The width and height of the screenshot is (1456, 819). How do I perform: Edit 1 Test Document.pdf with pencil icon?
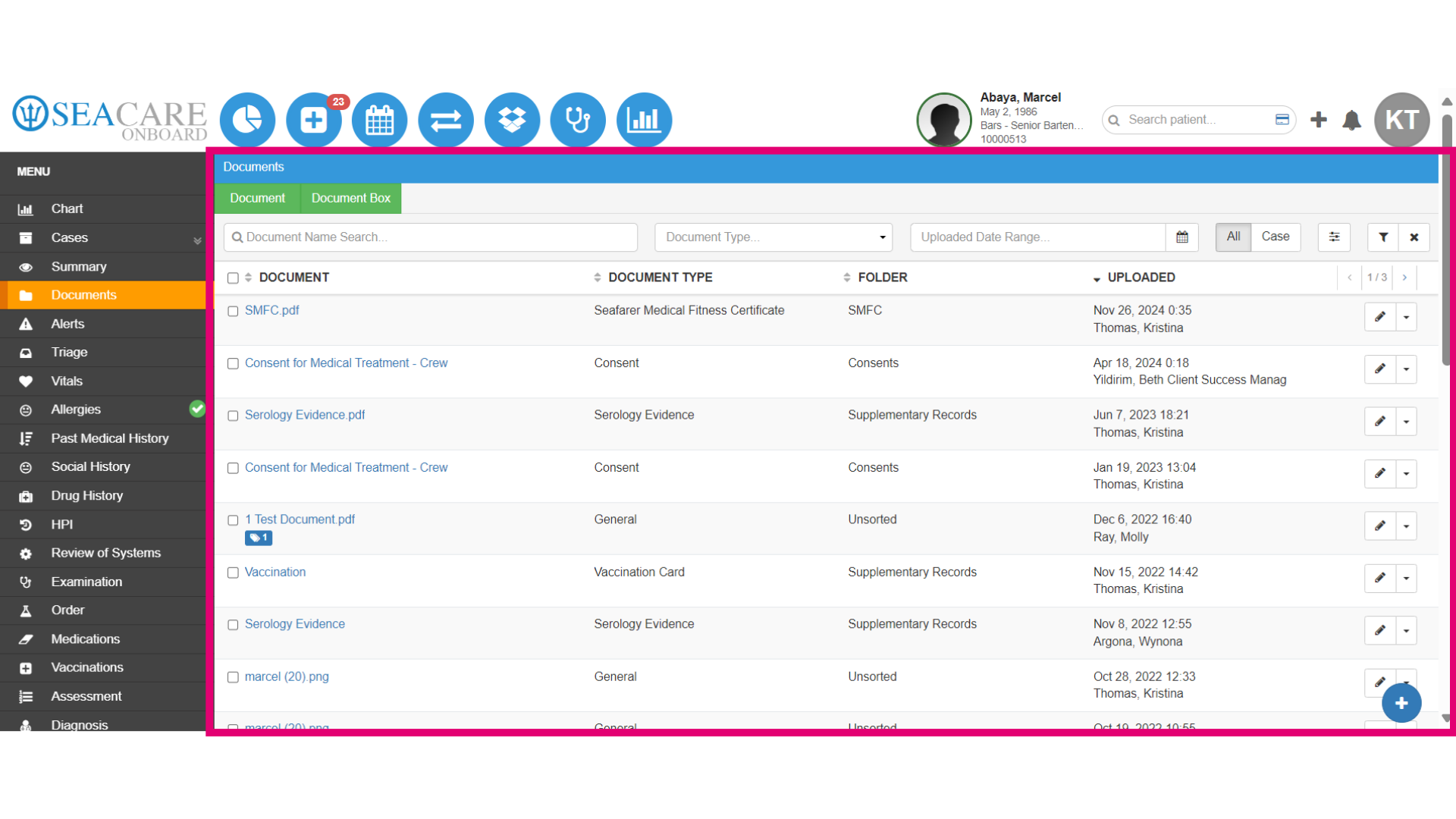click(x=1380, y=526)
